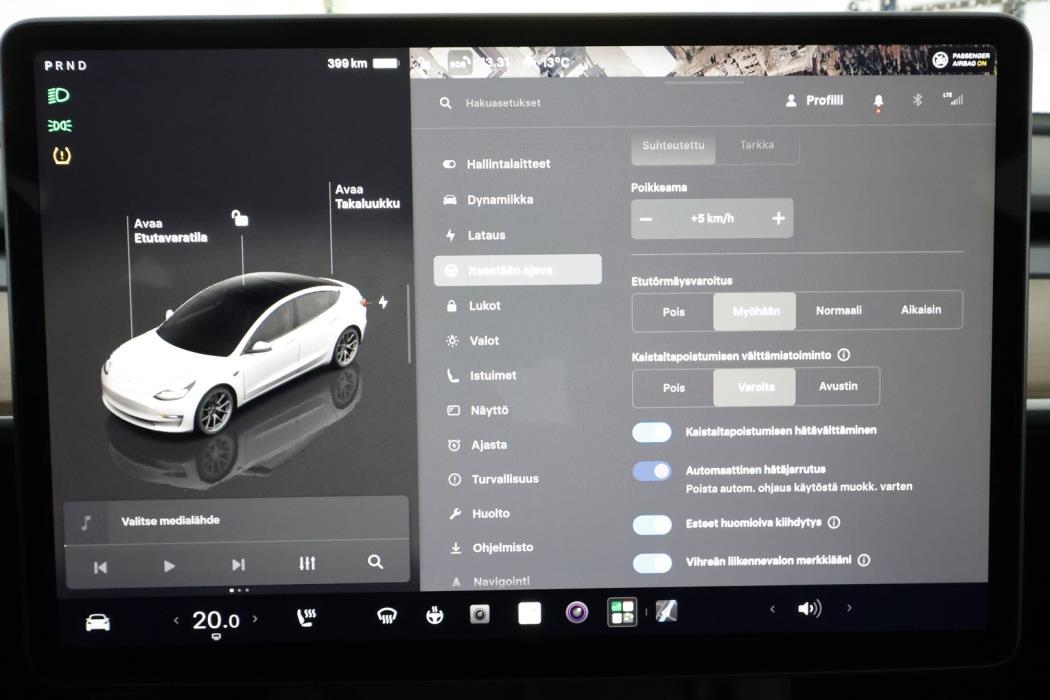Toggle Esteet huomioiva kiihdytys switch
The image size is (1050, 700).
(x=652, y=524)
